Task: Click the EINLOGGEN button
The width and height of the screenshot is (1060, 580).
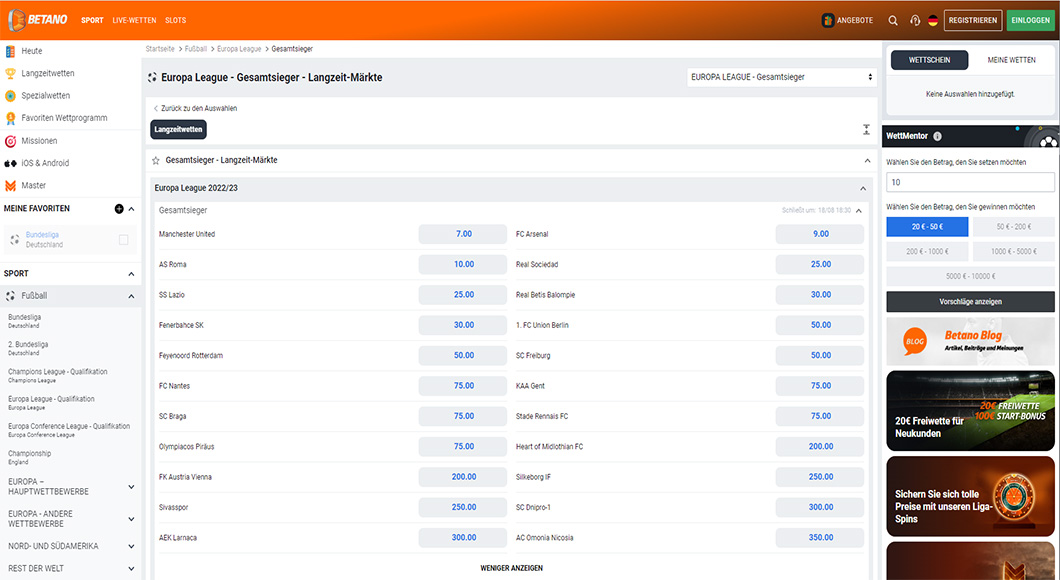Action: click(x=1030, y=20)
